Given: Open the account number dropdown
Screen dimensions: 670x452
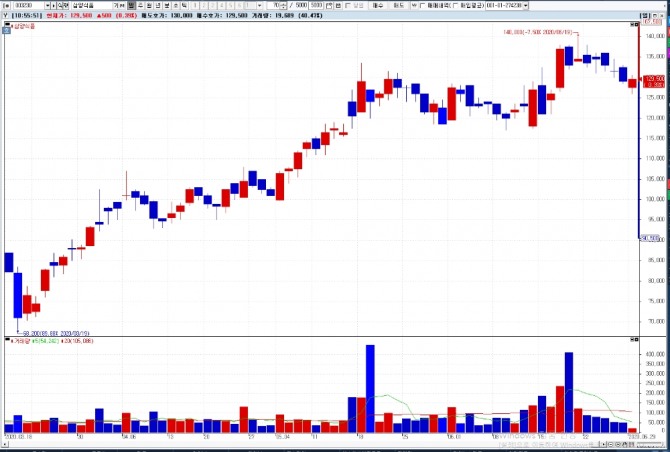Looking at the screenshot, I should pos(525,6).
